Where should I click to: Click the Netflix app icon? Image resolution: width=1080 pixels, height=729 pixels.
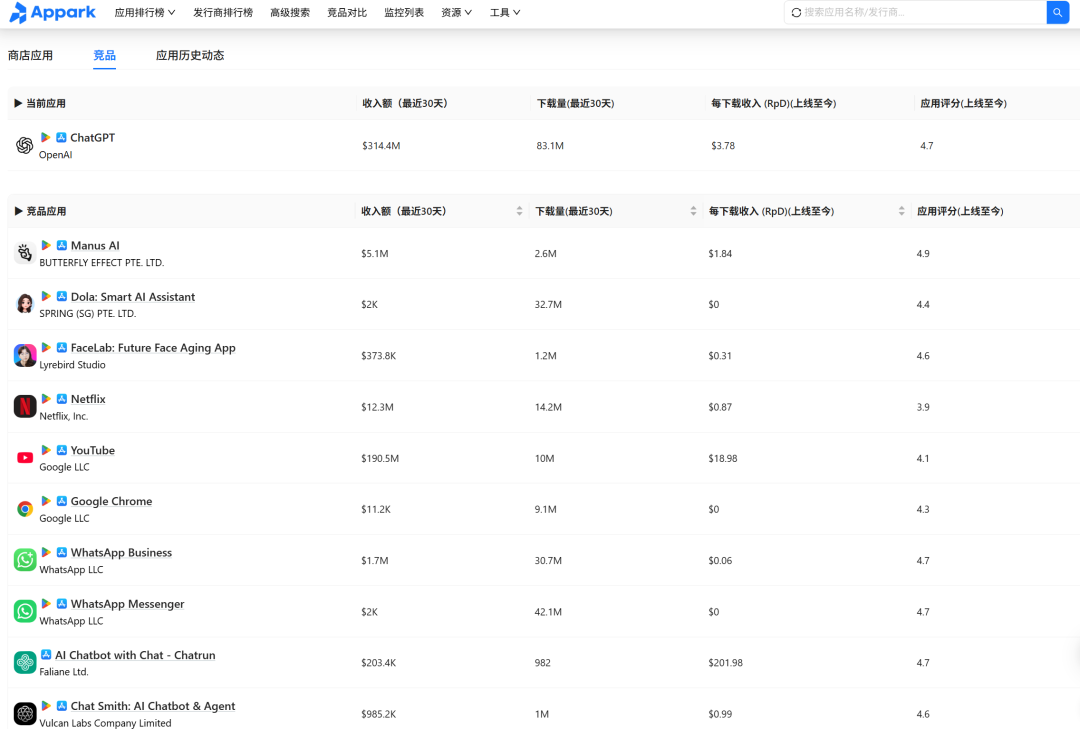[x=25, y=407]
